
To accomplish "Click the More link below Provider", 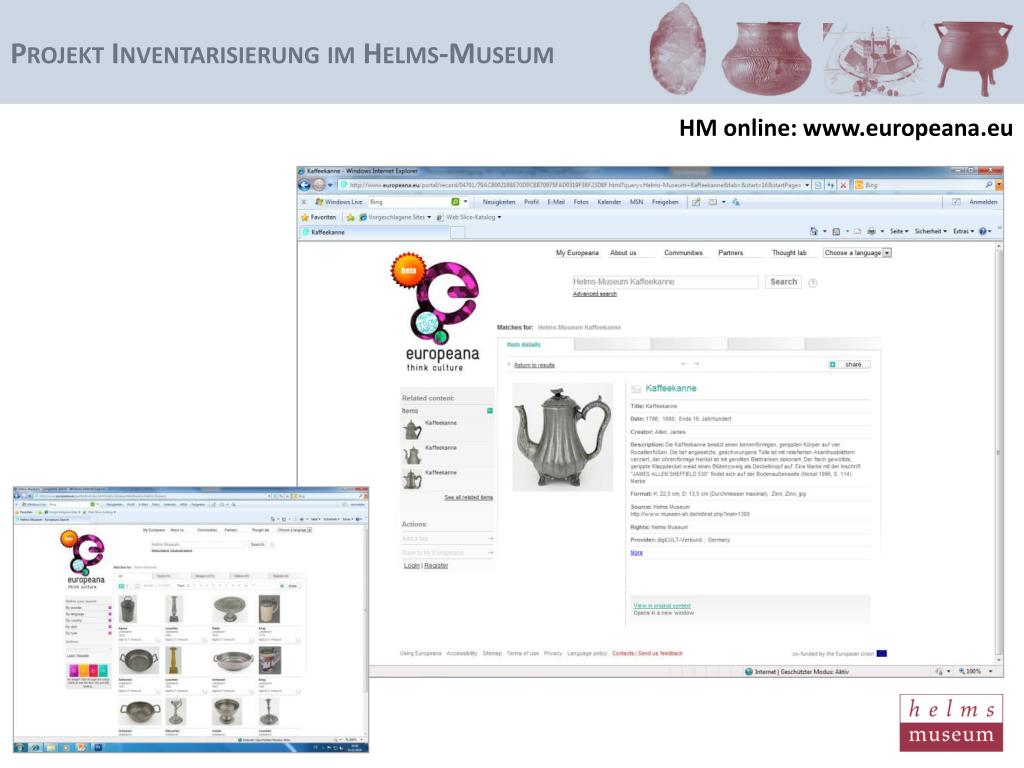I will pos(636,552).
